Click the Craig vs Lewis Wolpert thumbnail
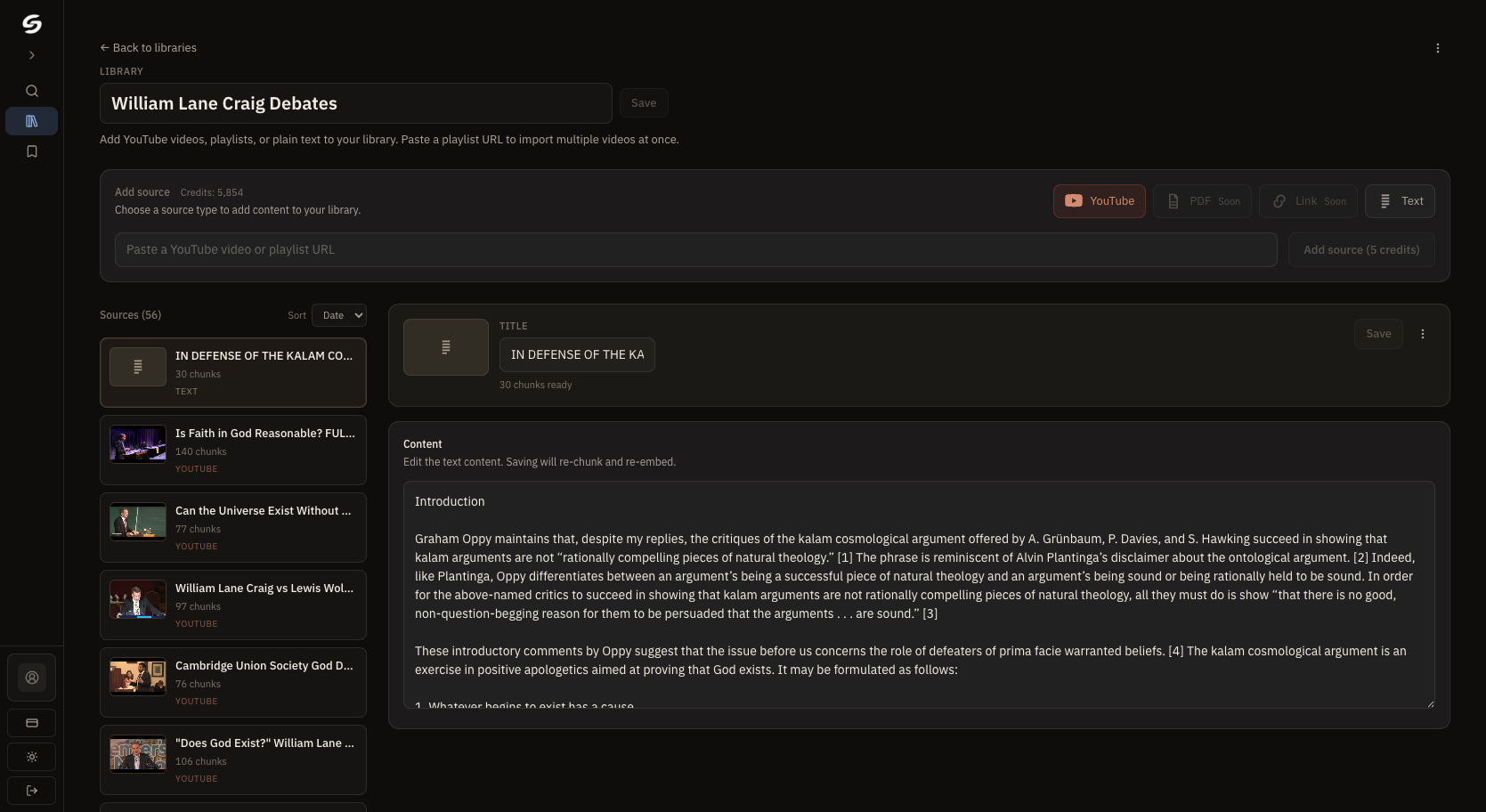 pos(138,599)
